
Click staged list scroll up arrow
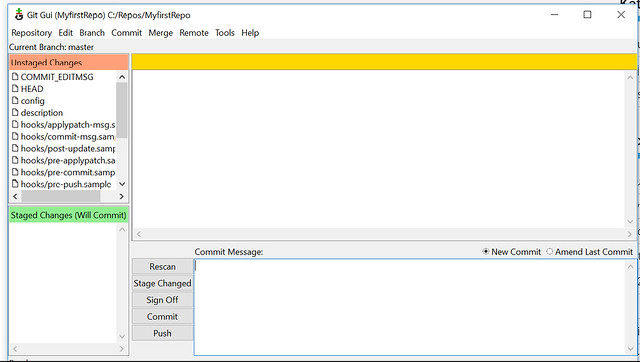click(x=122, y=229)
